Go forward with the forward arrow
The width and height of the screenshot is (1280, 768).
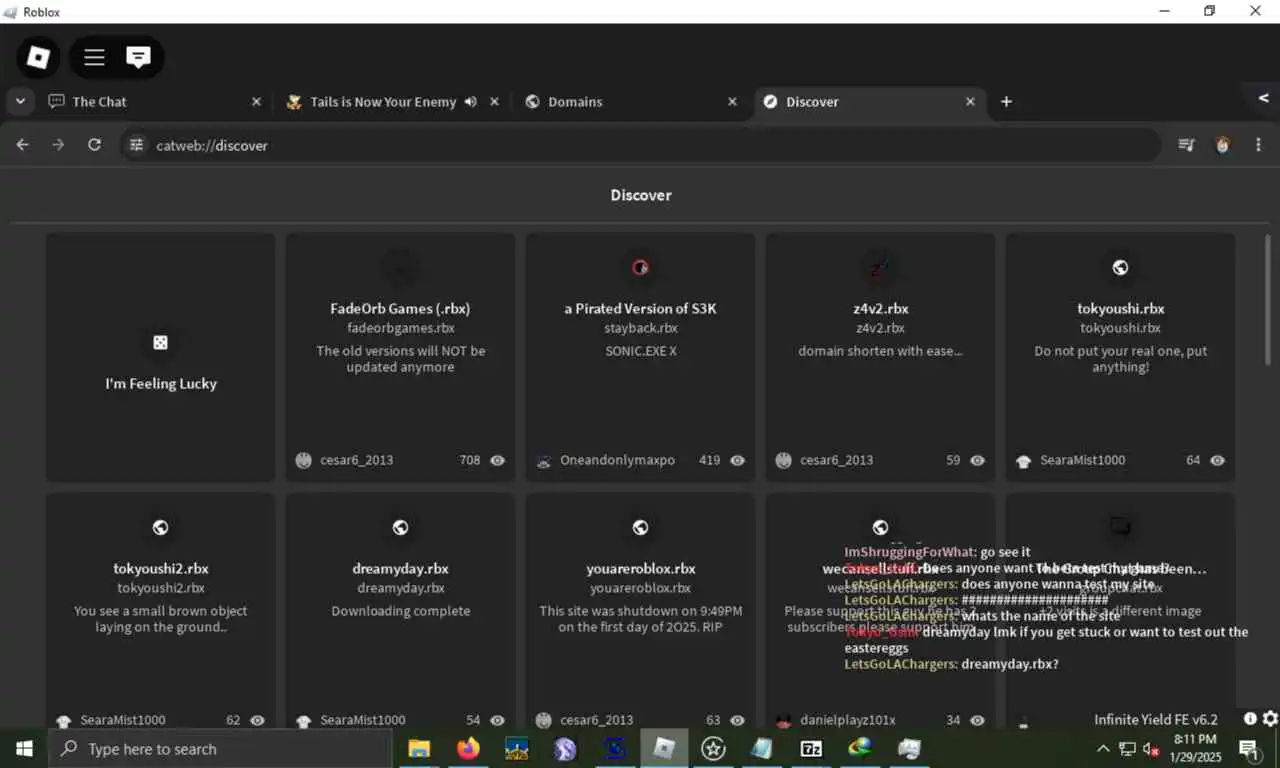pos(58,145)
